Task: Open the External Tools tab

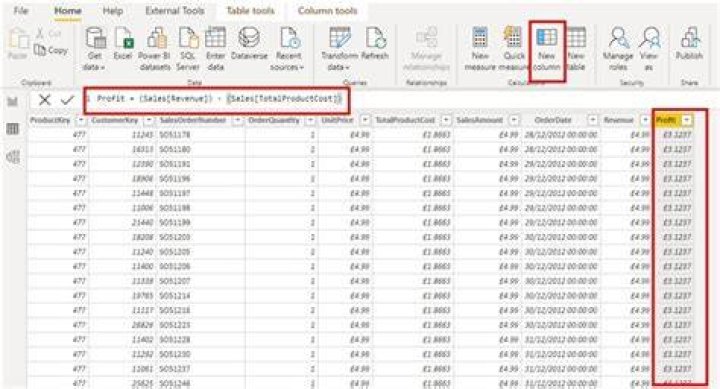Action: pyautogui.click(x=174, y=10)
